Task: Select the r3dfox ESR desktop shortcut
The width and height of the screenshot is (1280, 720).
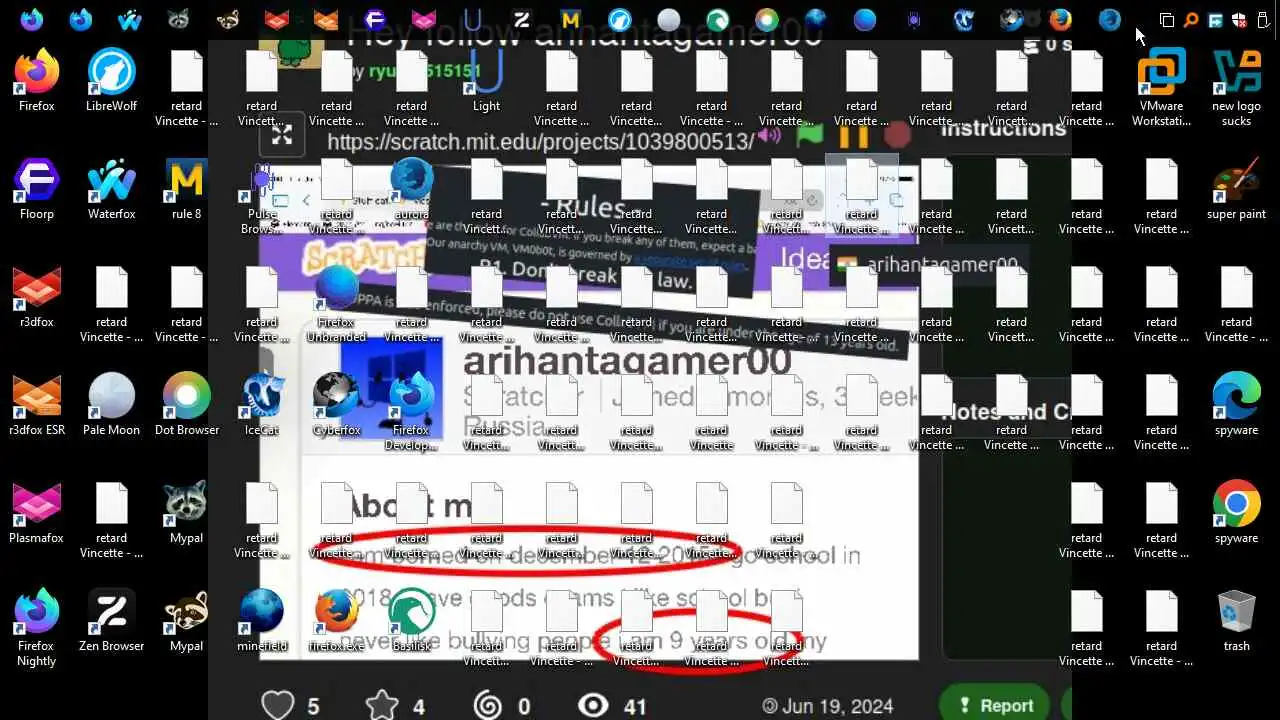Action: 36,404
